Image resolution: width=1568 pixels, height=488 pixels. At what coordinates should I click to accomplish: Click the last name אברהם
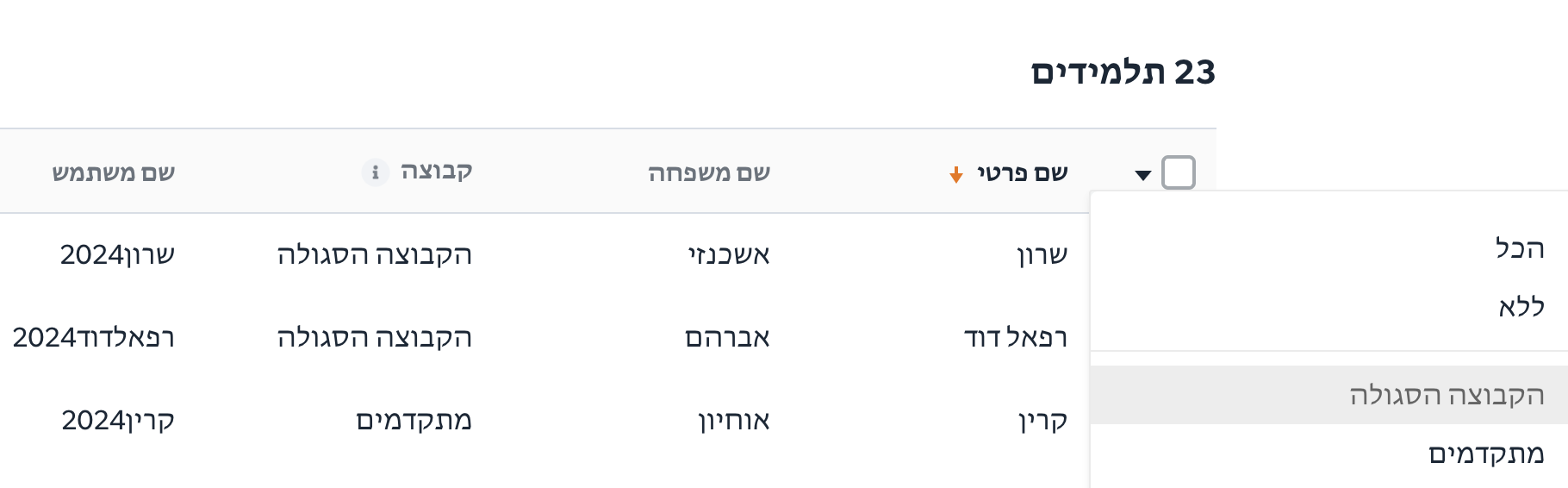tap(727, 337)
